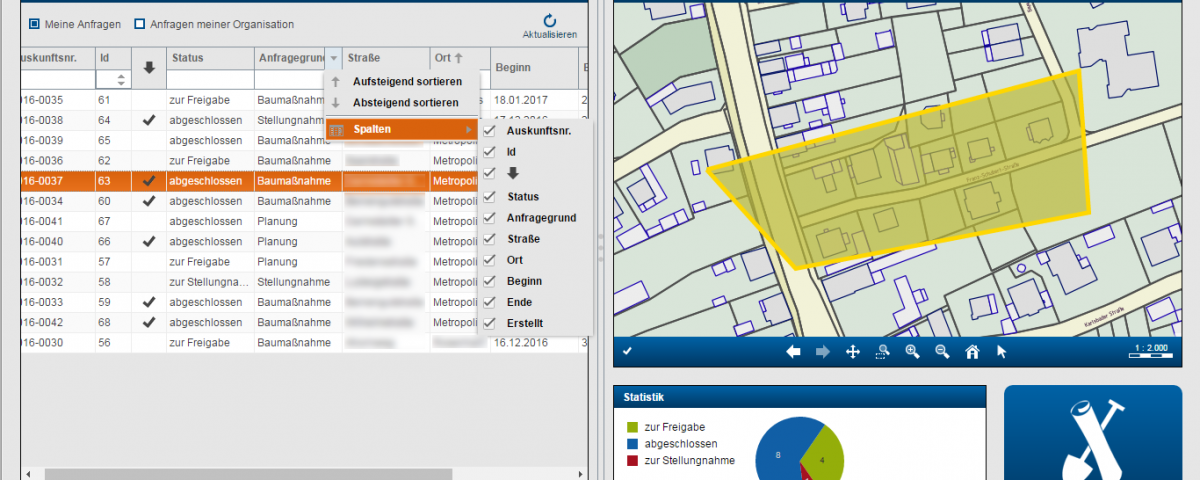The image size is (1200, 480).
Task: Click the Id filter spinner
Action: (x=121, y=79)
